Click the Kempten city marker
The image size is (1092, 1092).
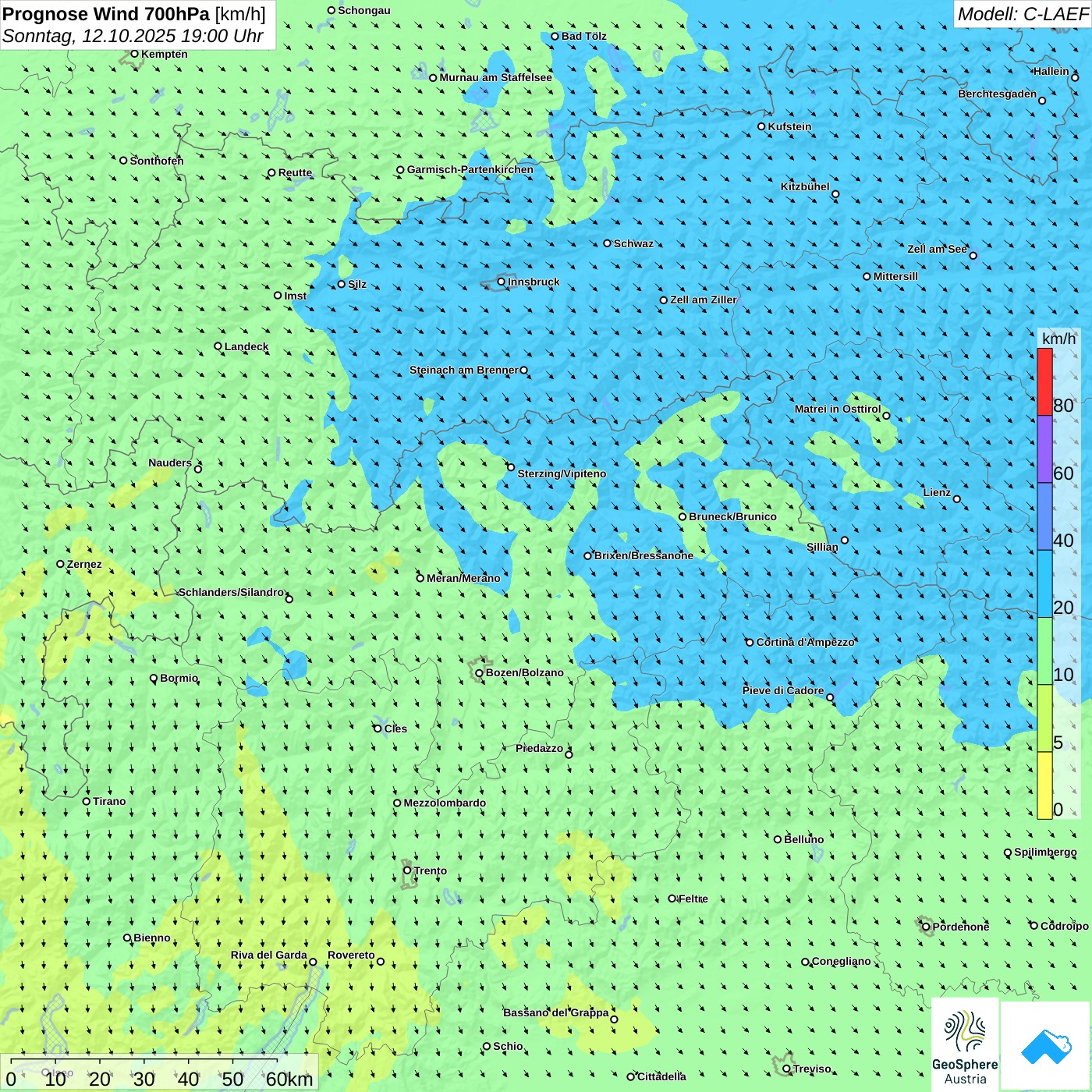134,54
